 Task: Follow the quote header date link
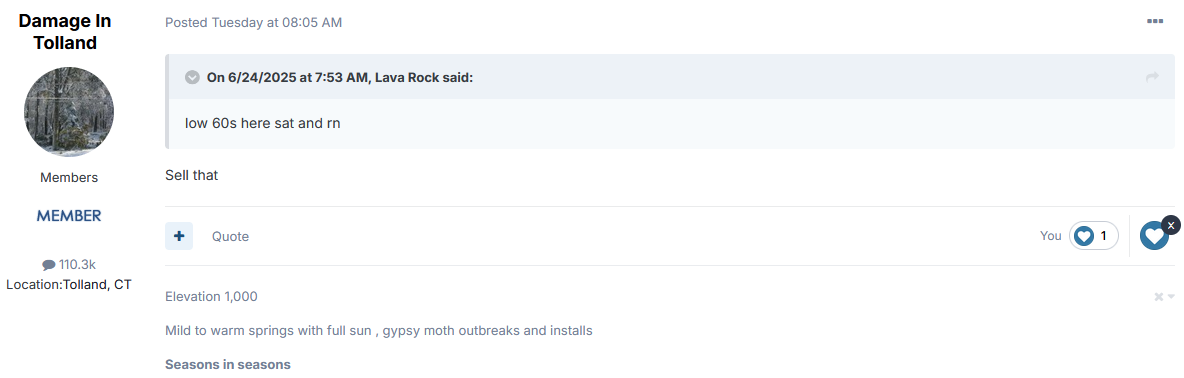click(x=339, y=77)
